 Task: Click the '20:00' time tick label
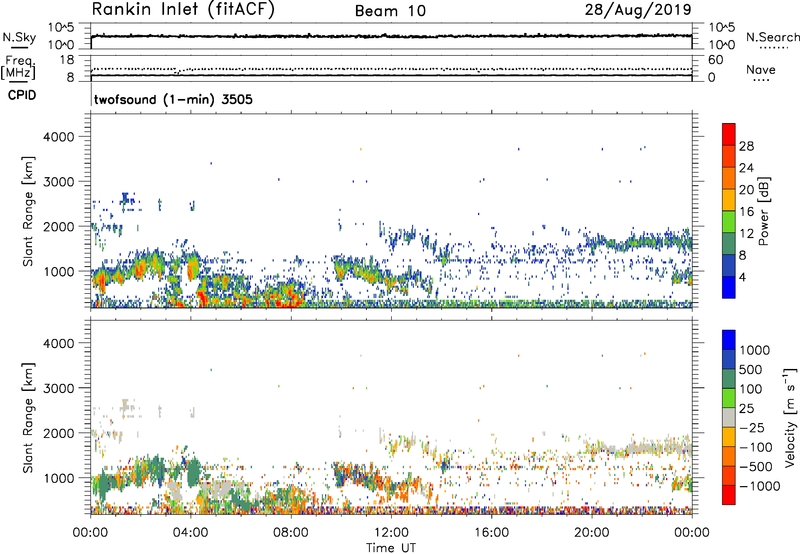[x=591, y=533]
